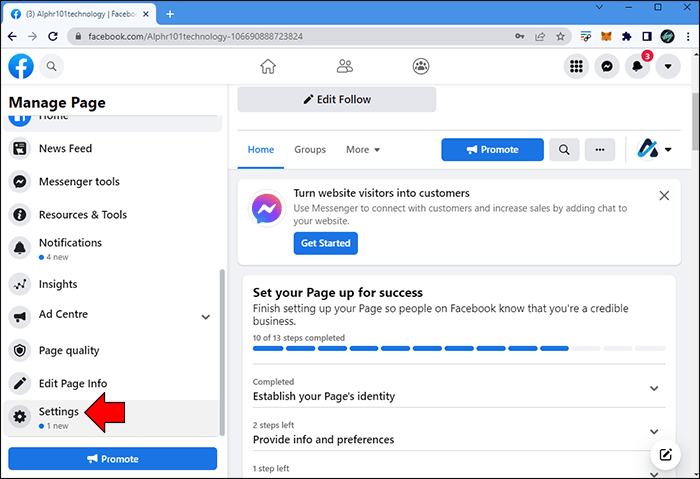Bookmark this page with star icon

(560, 37)
